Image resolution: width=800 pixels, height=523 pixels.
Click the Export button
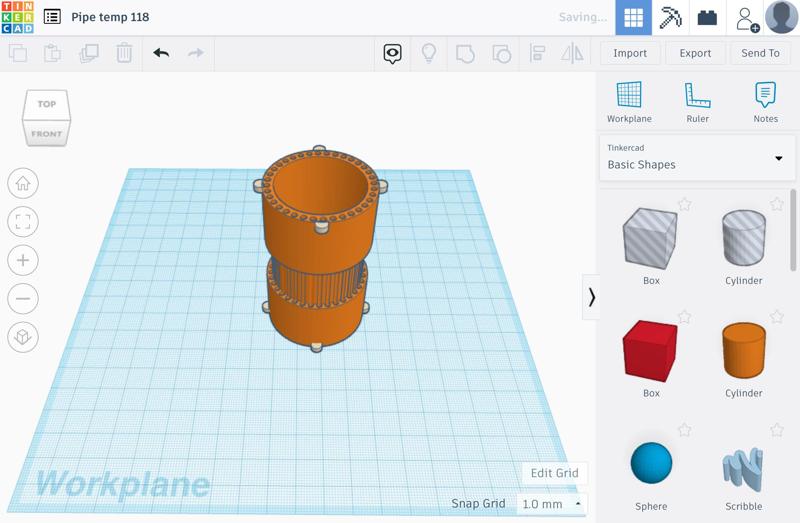click(x=695, y=53)
